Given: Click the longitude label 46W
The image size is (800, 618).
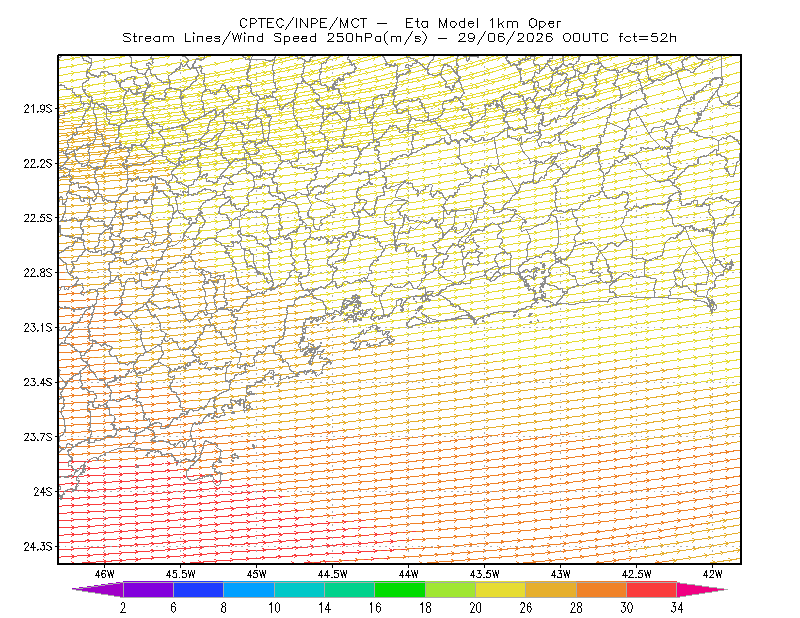Looking at the screenshot, I should [x=105, y=574].
